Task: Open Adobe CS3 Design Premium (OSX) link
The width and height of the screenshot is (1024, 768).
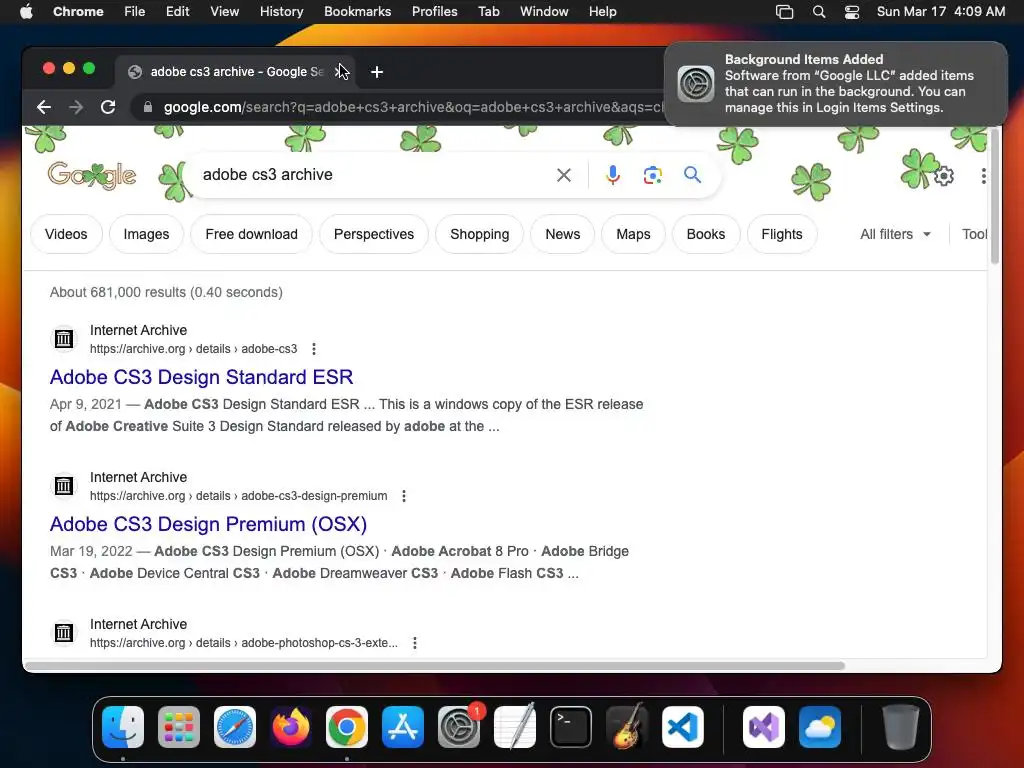Action: click(208, 524)
